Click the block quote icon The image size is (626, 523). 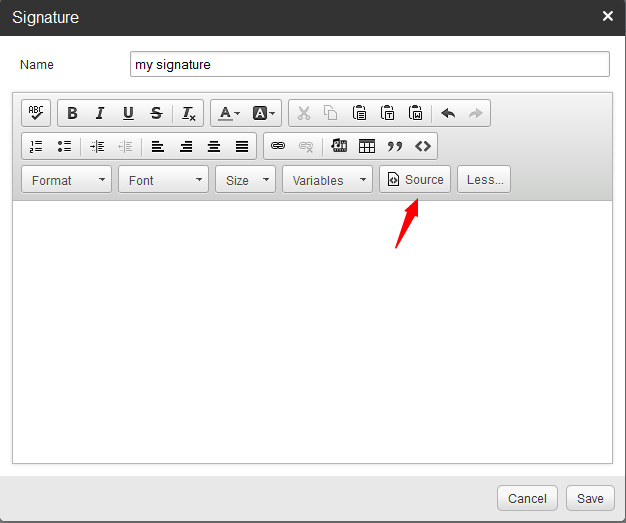click(x=395, y=146)
